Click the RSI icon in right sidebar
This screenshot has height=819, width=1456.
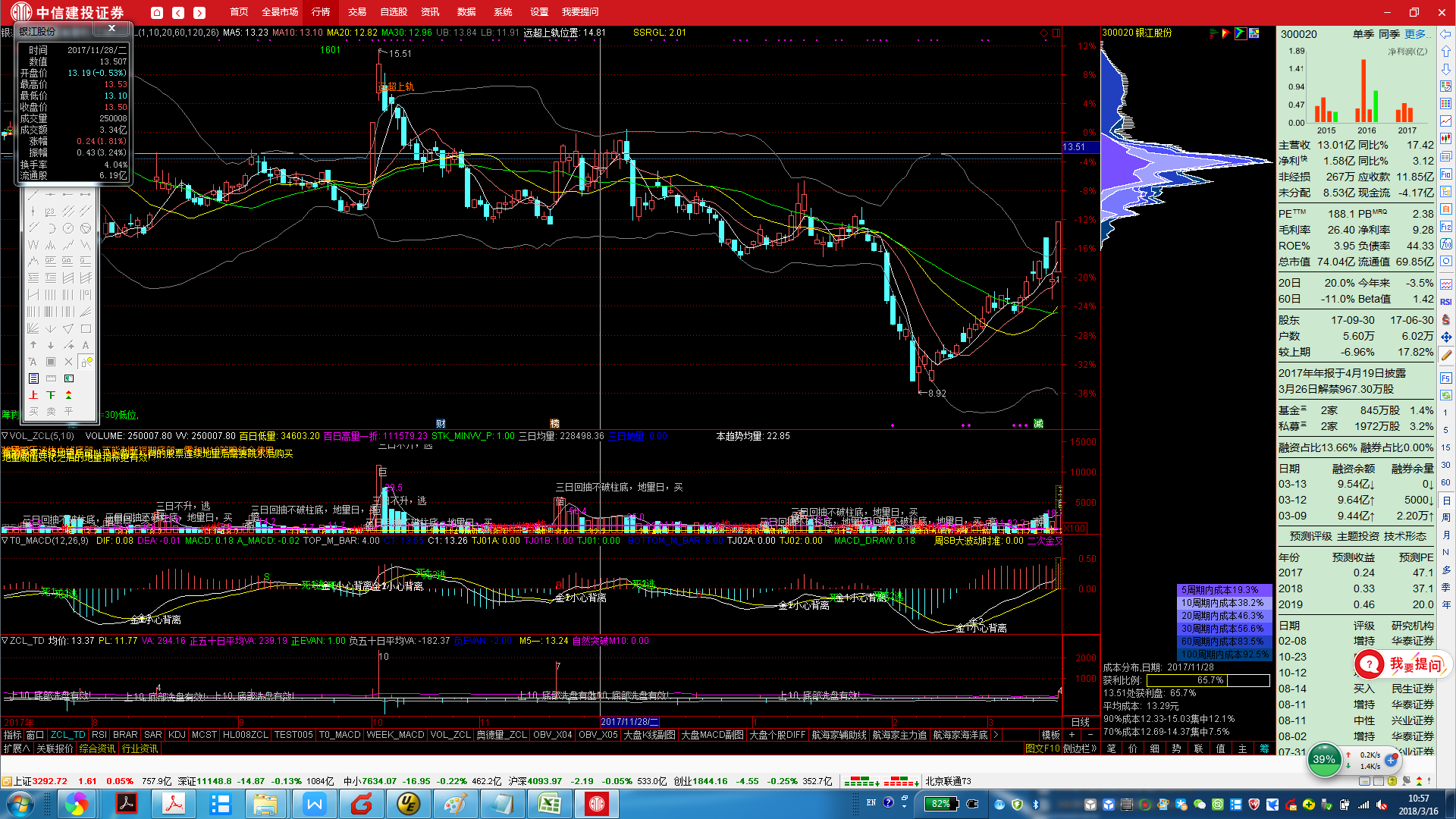click(x=1446, y=302)
